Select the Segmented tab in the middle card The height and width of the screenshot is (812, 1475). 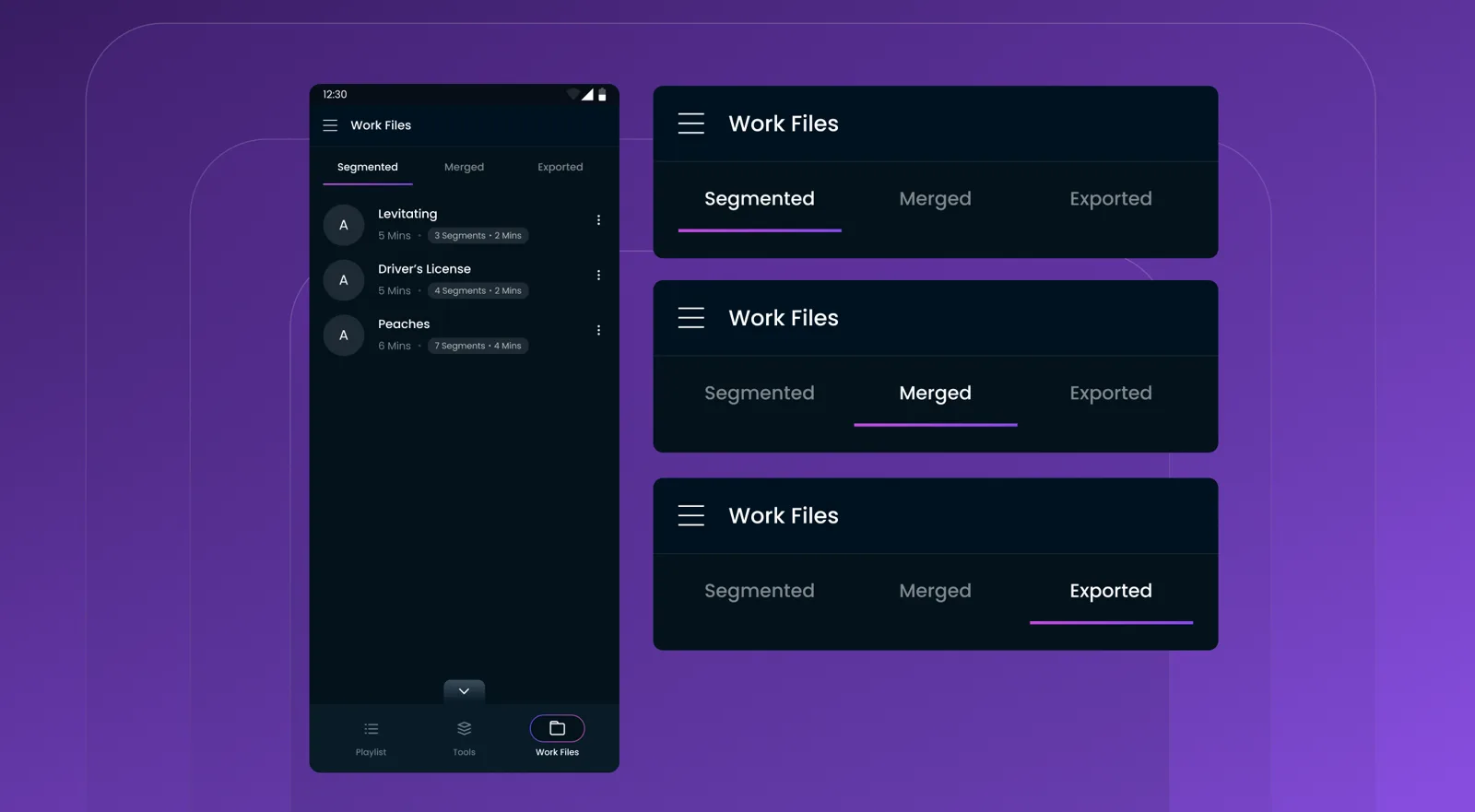point(760,394)
